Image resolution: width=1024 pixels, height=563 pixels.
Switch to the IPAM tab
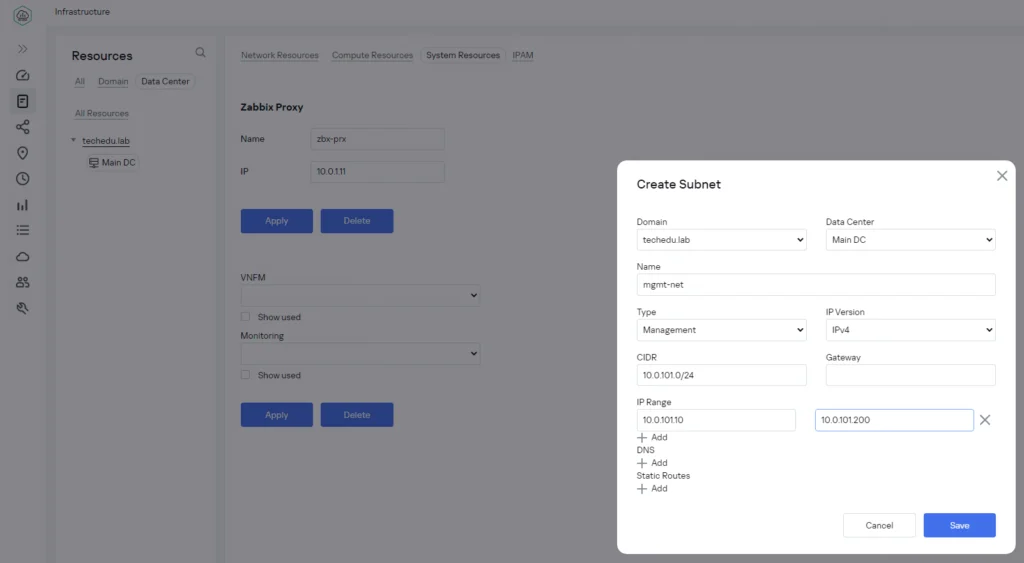(x=523, y=55)
